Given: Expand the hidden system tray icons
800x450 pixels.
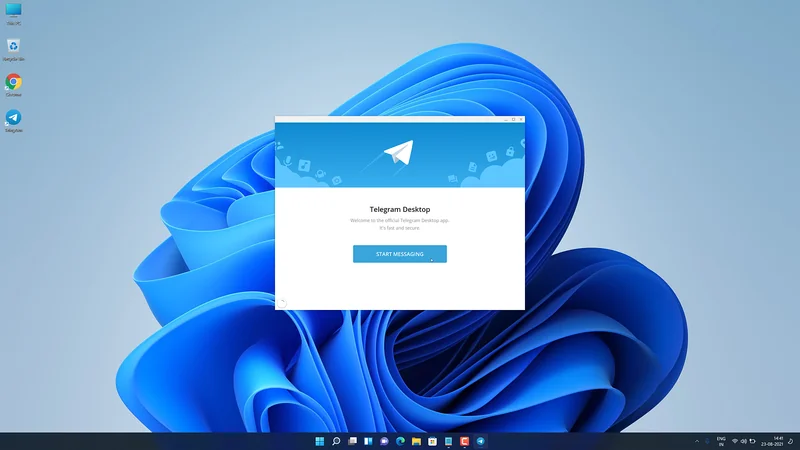Looking at the screenshot, I should coord(698,441).
